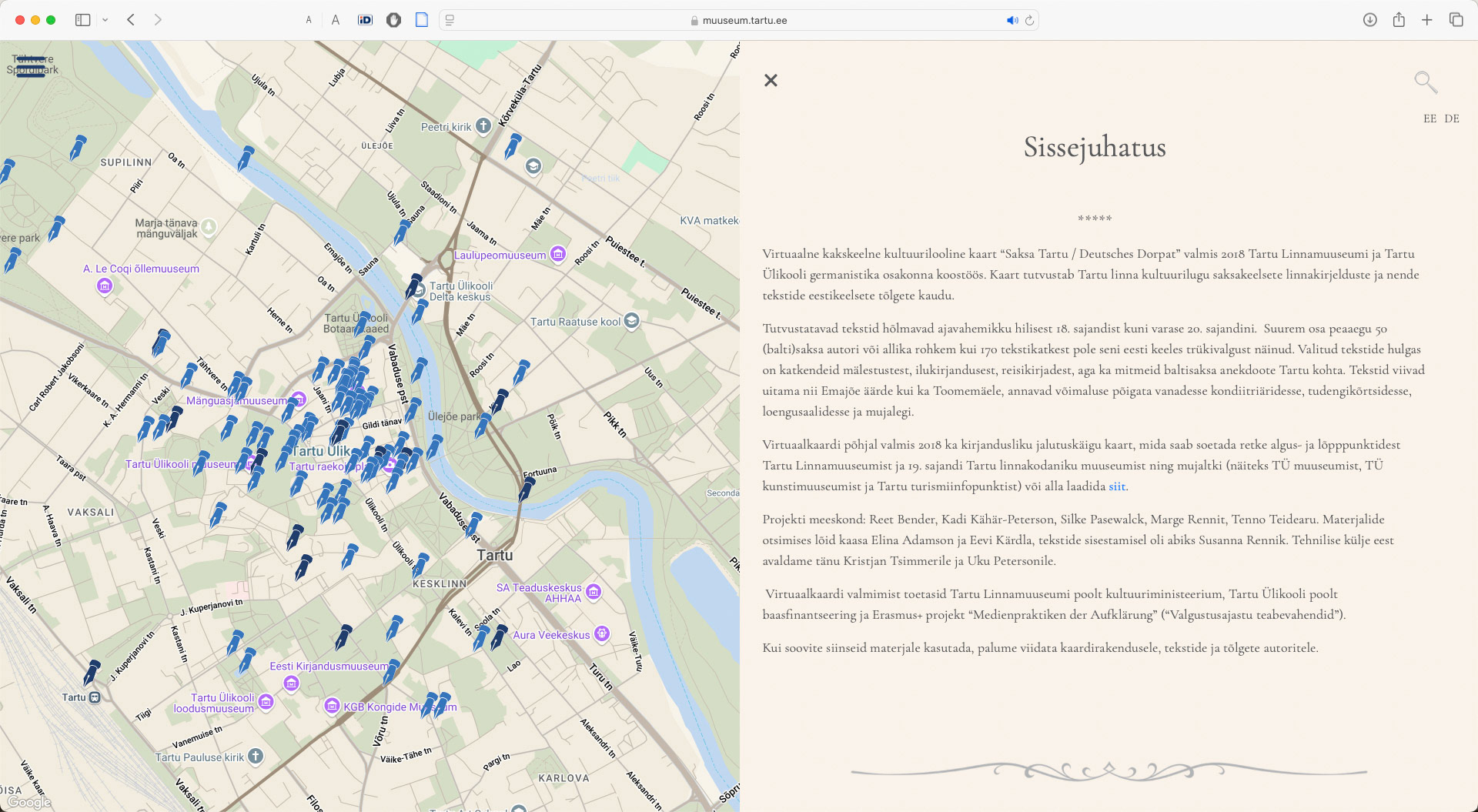Image resolution: width=1478 pixels, height=812 pixels.
Task: Switch language to DE
Action: coord(1452,119)
